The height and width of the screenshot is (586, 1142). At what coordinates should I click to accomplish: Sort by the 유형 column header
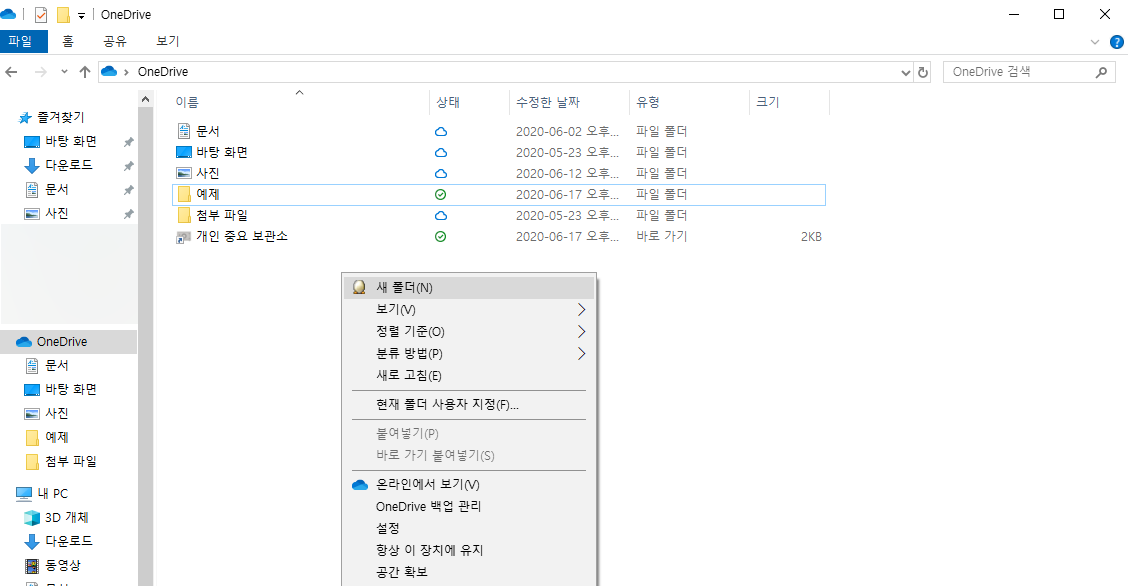[647, 103]
